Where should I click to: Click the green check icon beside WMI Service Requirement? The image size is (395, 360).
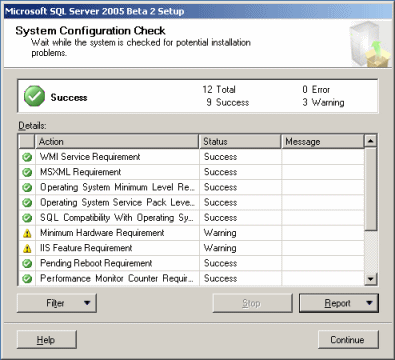(27, 157)
